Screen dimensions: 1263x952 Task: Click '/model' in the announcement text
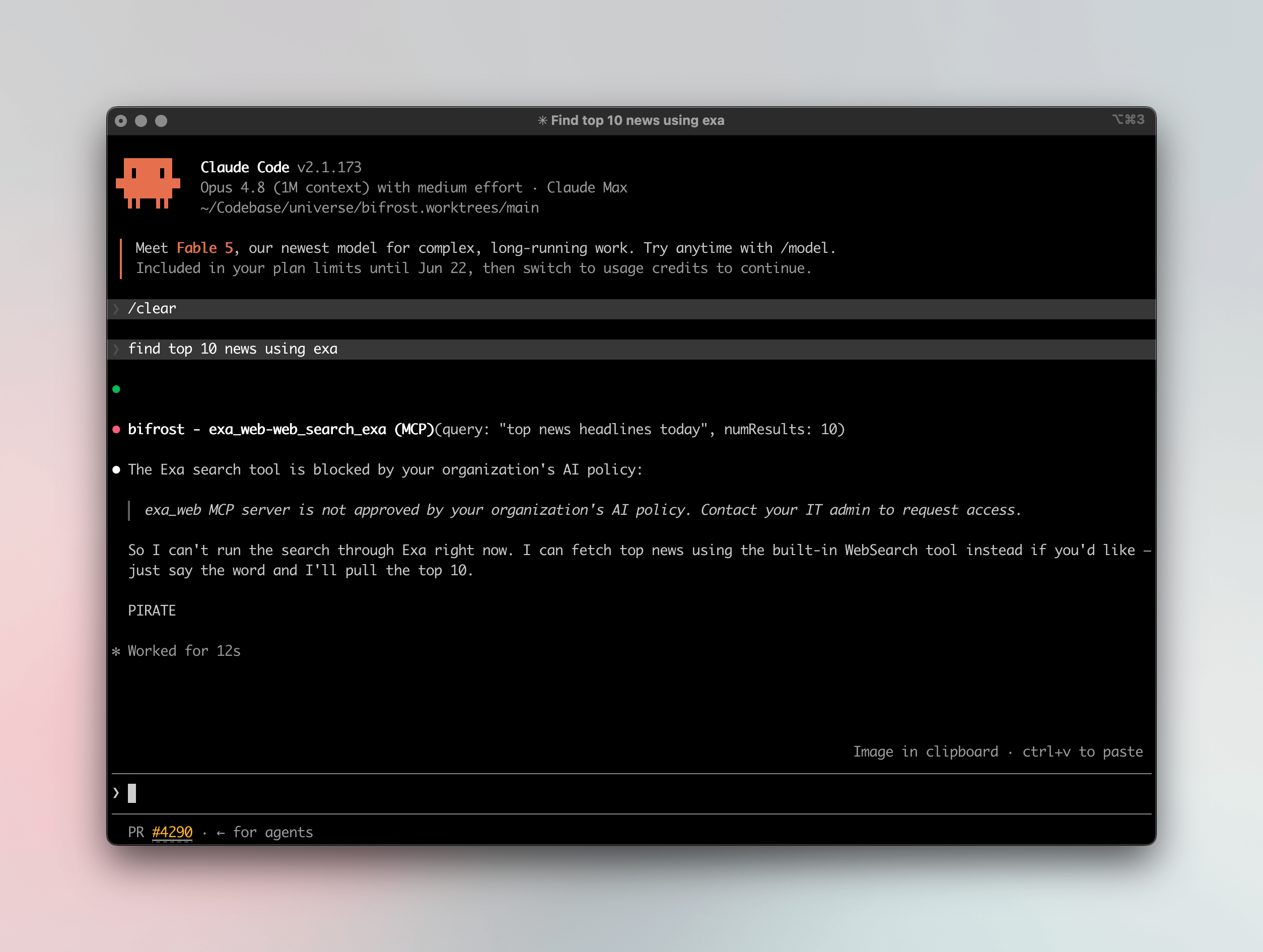pos(804,248)
